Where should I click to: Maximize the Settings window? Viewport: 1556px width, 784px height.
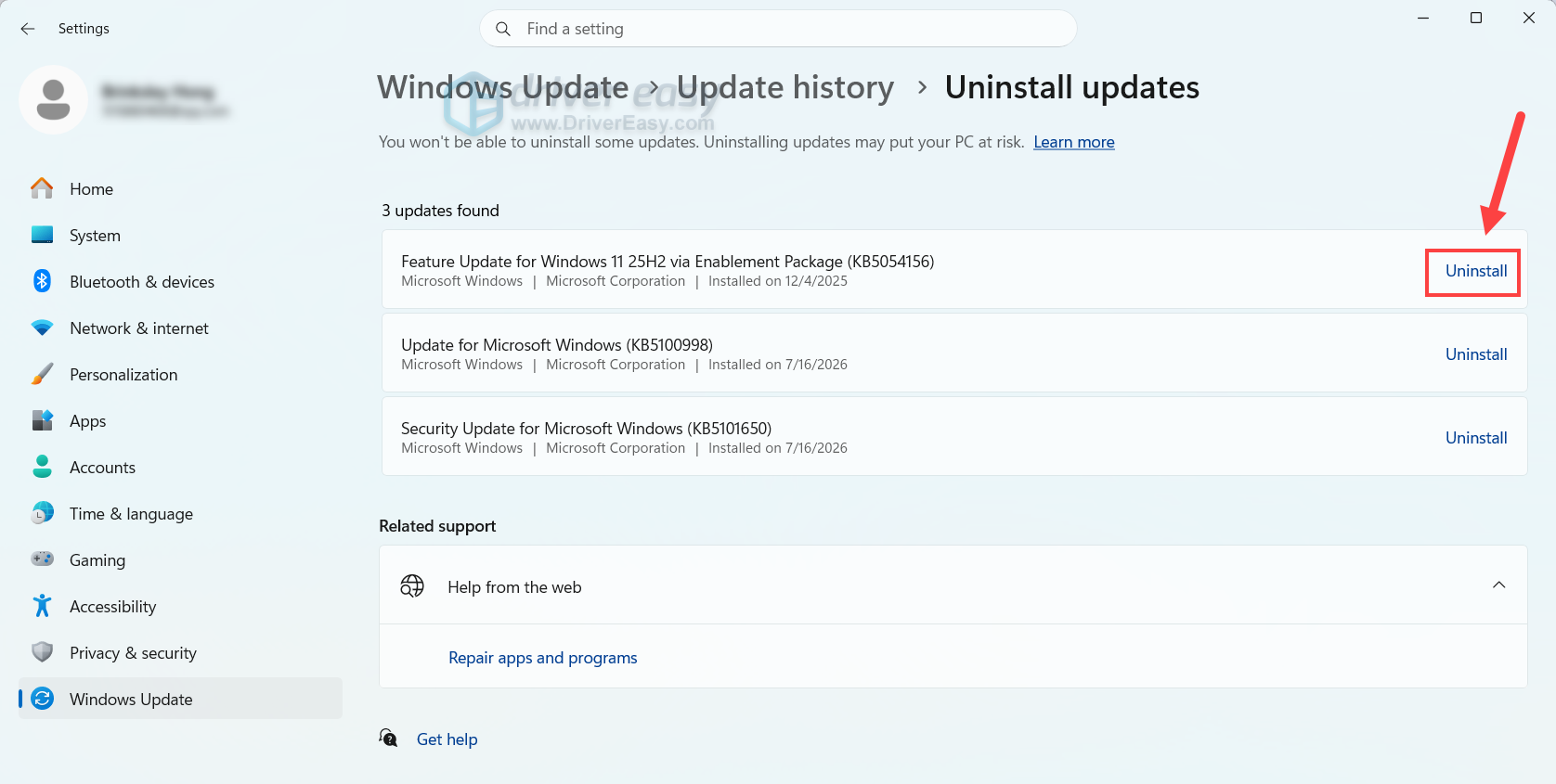[x=1476, y=18]
